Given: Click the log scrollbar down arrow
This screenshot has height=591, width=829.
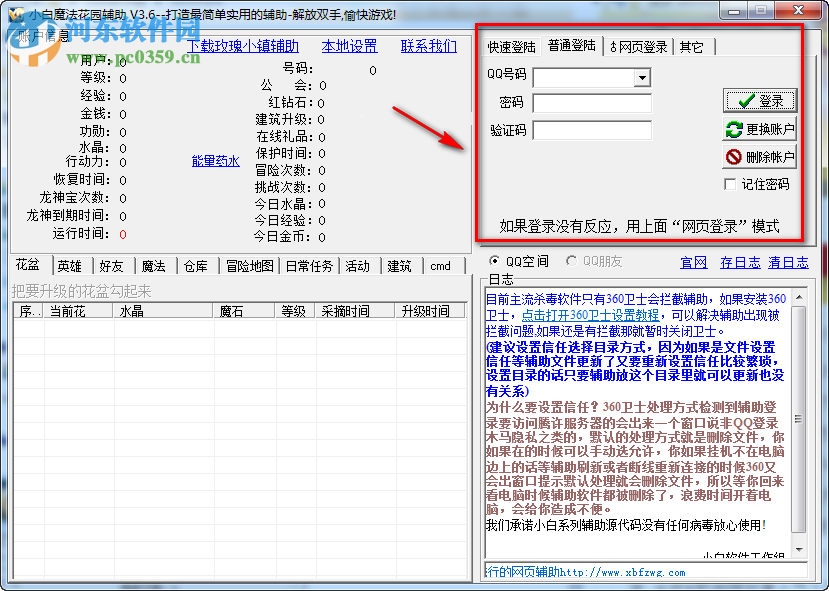Looking at the screenshot, I should pyautogui.click(x=798, y=550).
